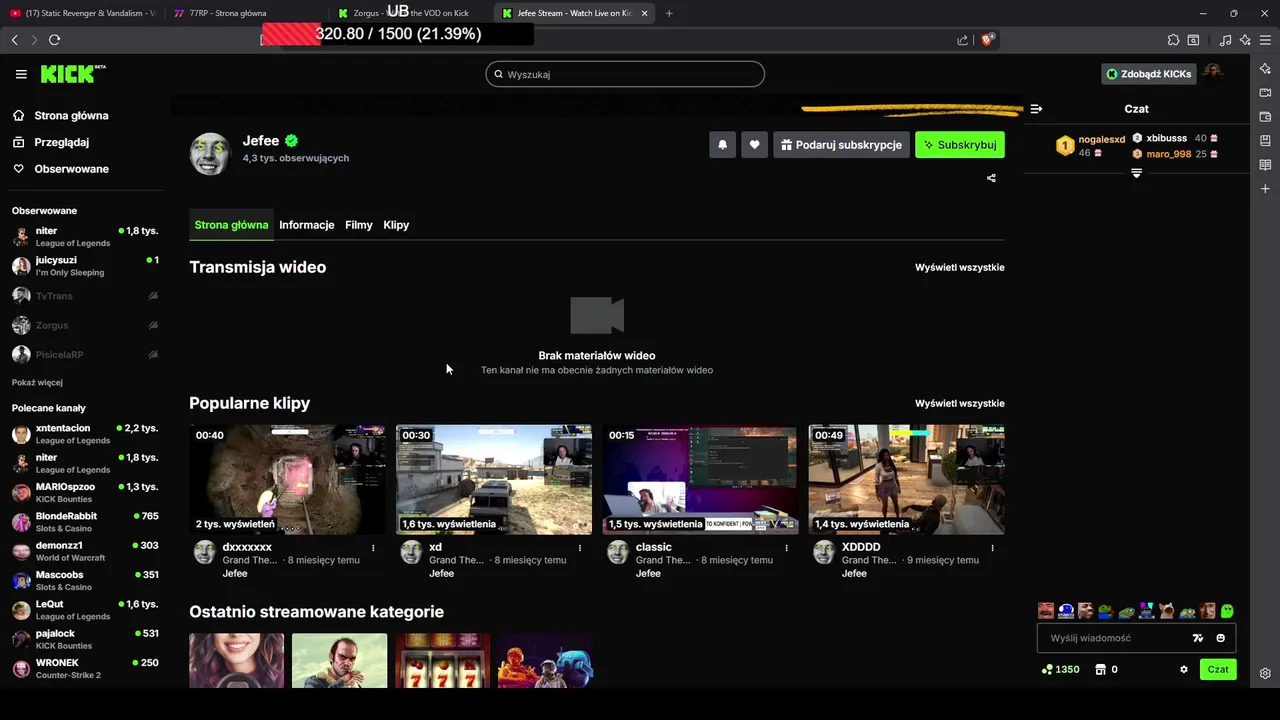
Task: Open reading list book icon in sidebar
Action: coord(1265,165)
